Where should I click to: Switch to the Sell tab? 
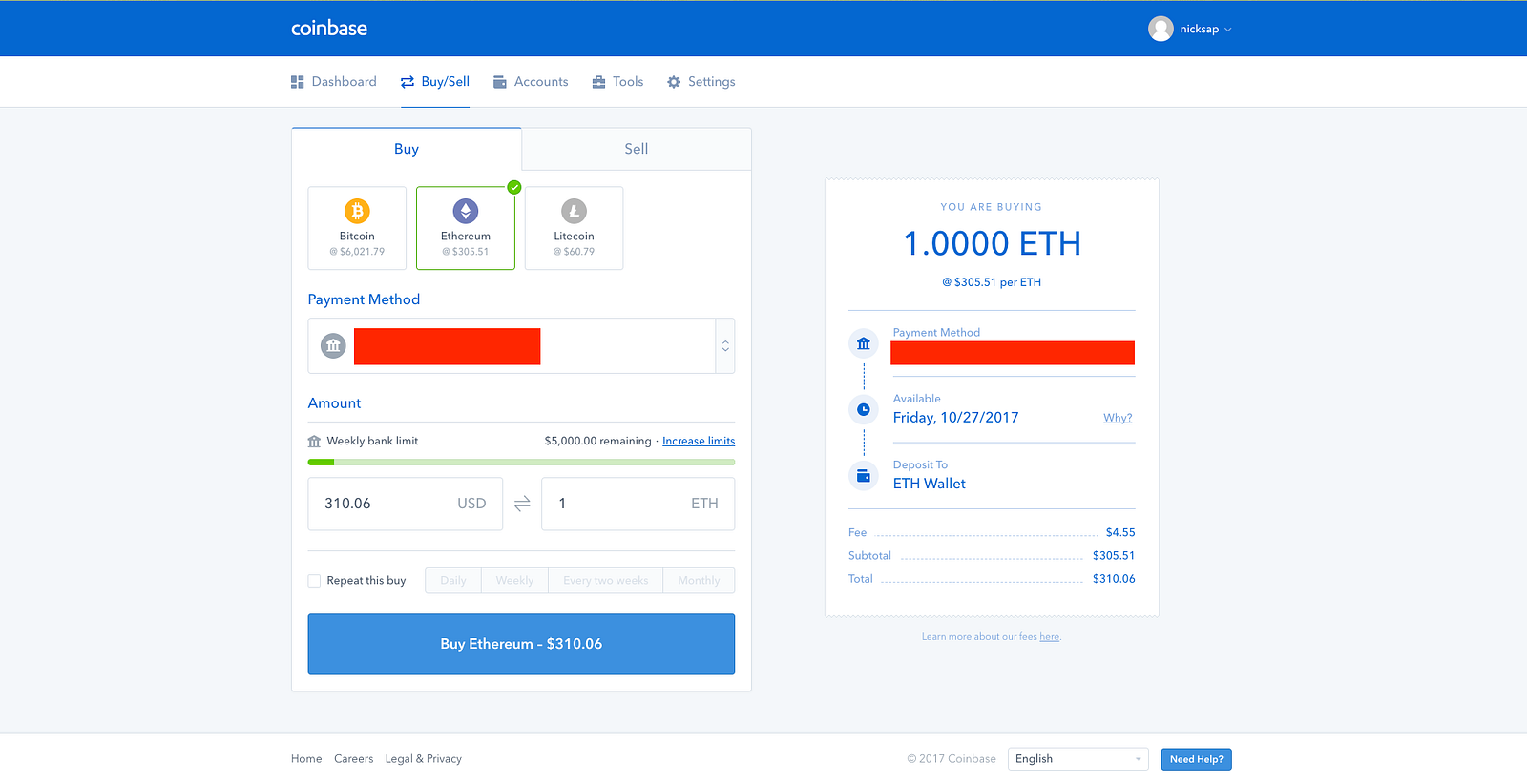pos(637,149)
